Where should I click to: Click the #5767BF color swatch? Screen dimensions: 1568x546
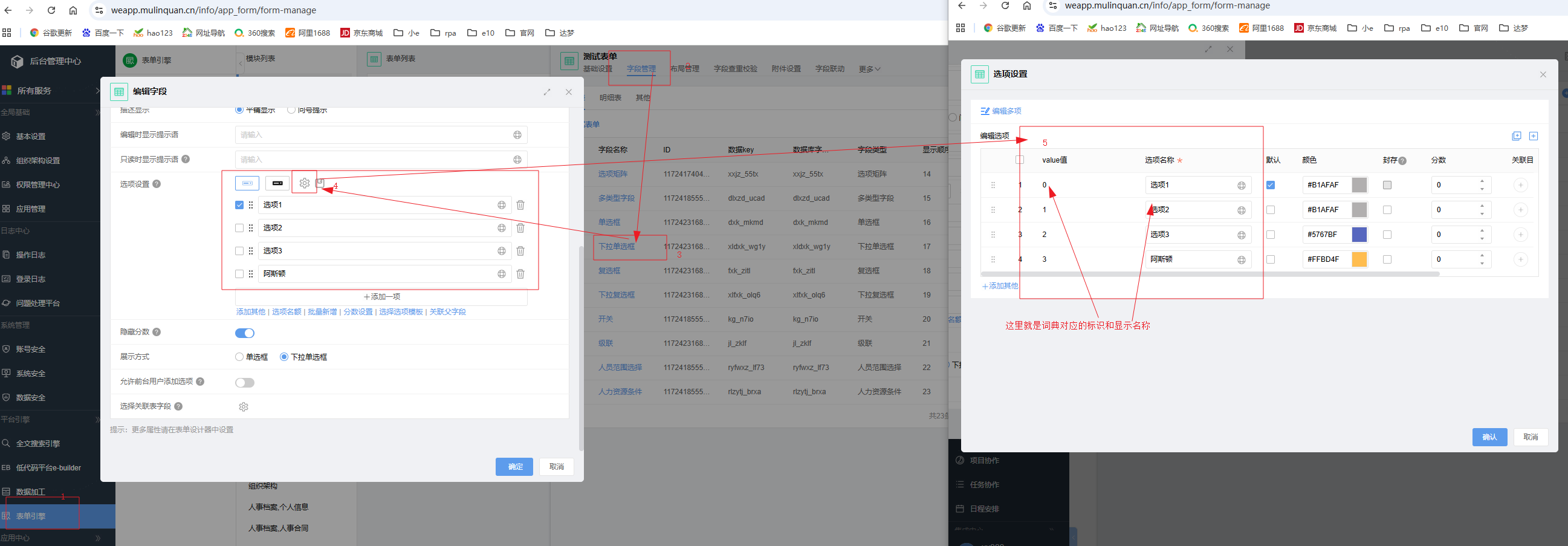(x=1359, y=235)
